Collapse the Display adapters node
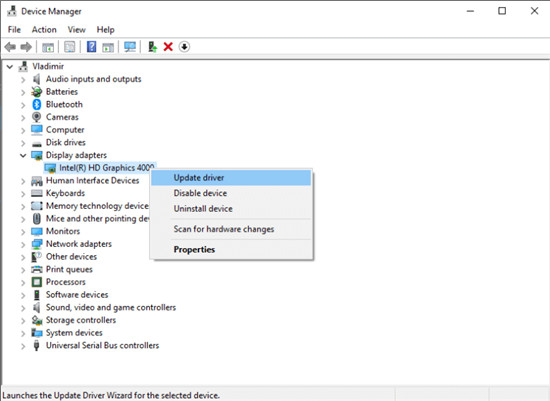The height and width of the screenshot is (401, 550). [x=23, y=155]
